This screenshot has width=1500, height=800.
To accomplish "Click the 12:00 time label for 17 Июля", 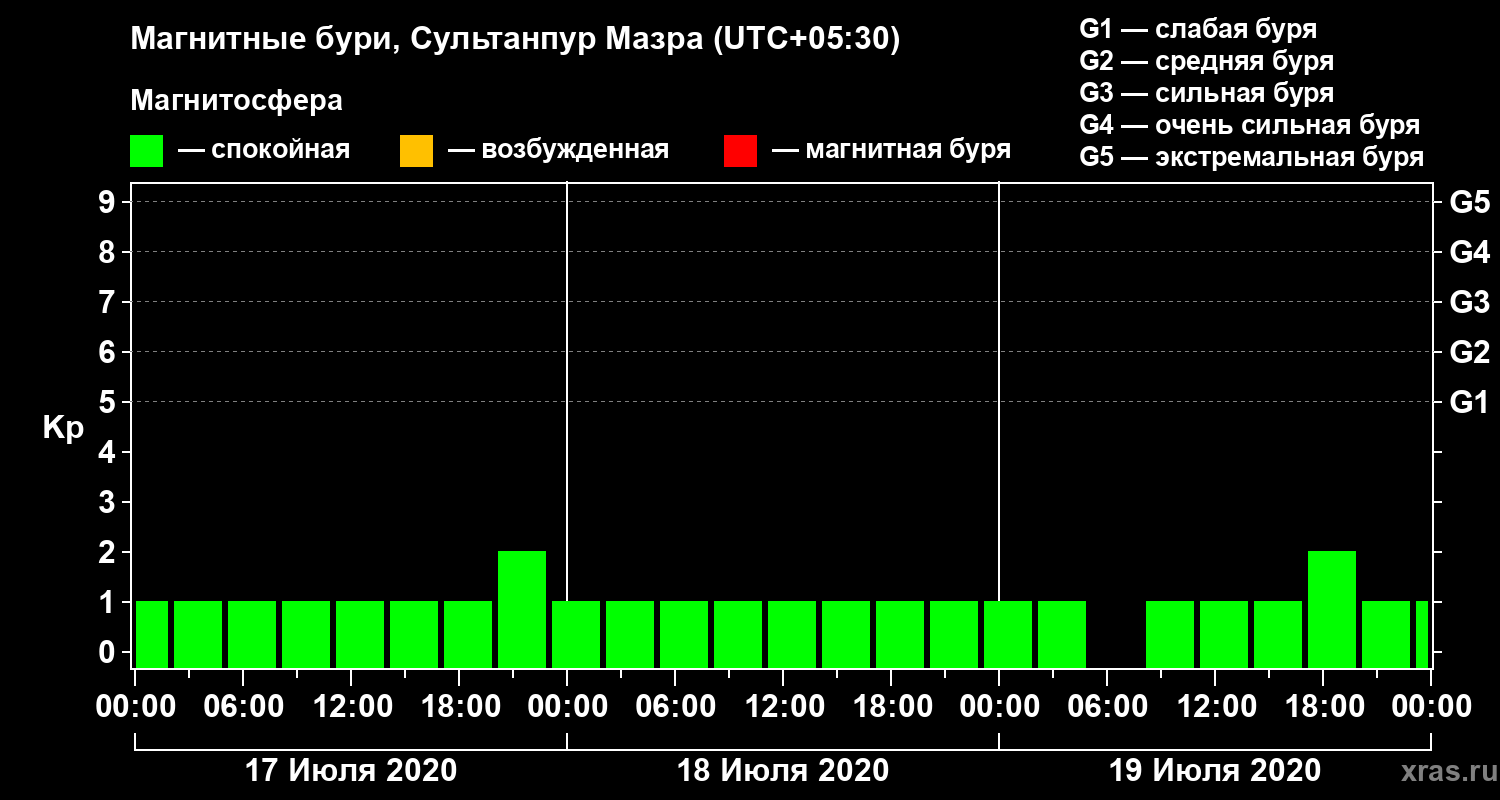I will pos(351,707).
